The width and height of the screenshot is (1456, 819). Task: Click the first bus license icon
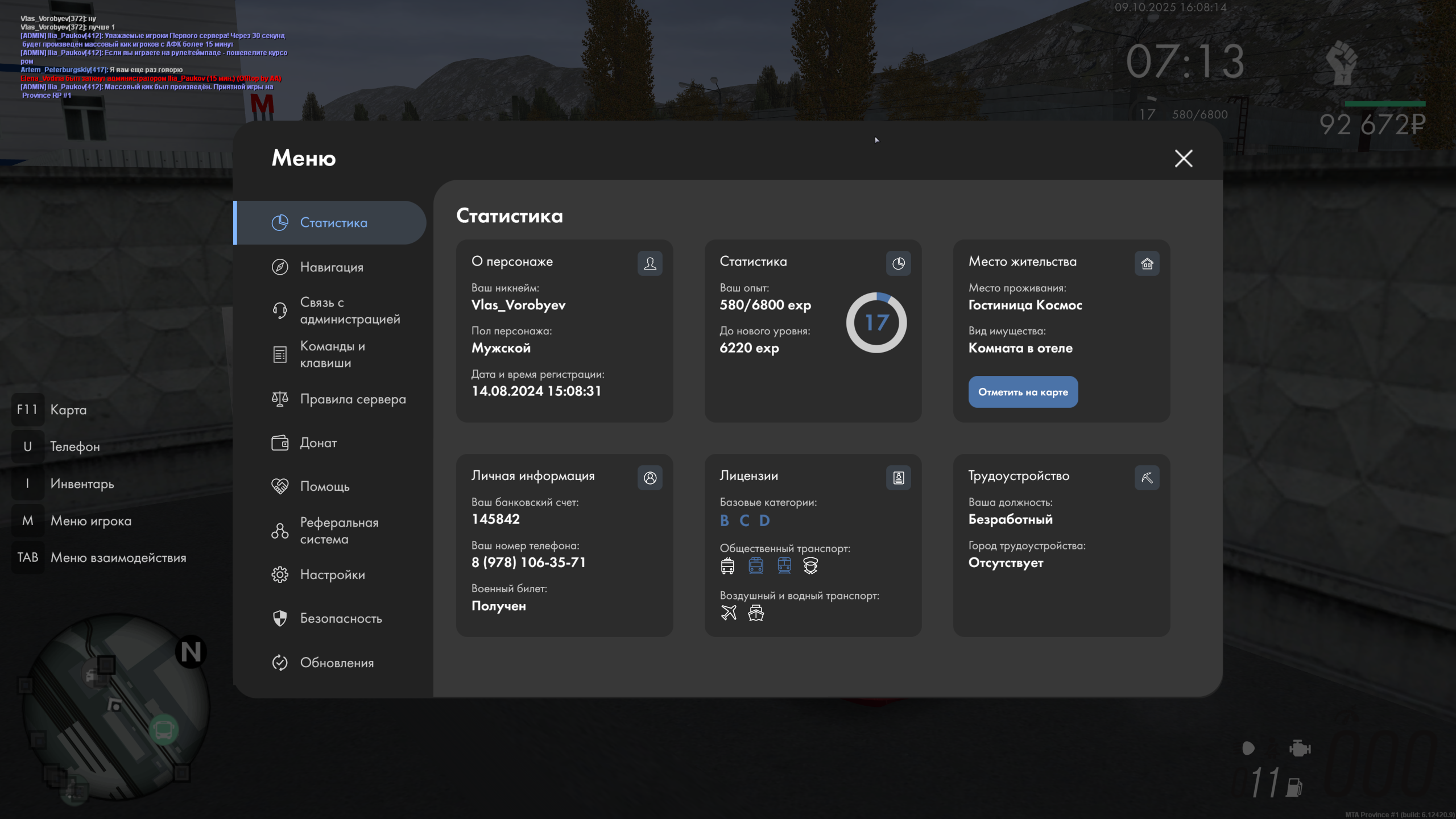(727, 565)
